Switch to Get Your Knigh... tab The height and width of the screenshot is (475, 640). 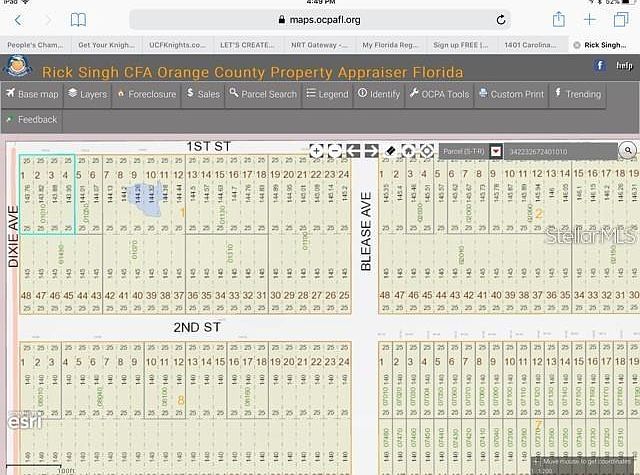[107, 45]
